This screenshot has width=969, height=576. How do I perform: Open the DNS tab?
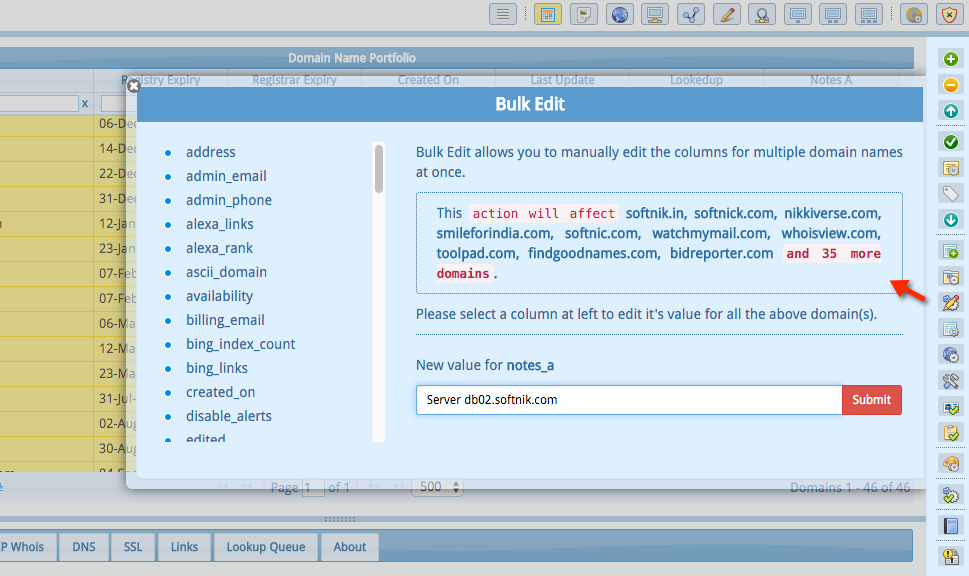83,547
